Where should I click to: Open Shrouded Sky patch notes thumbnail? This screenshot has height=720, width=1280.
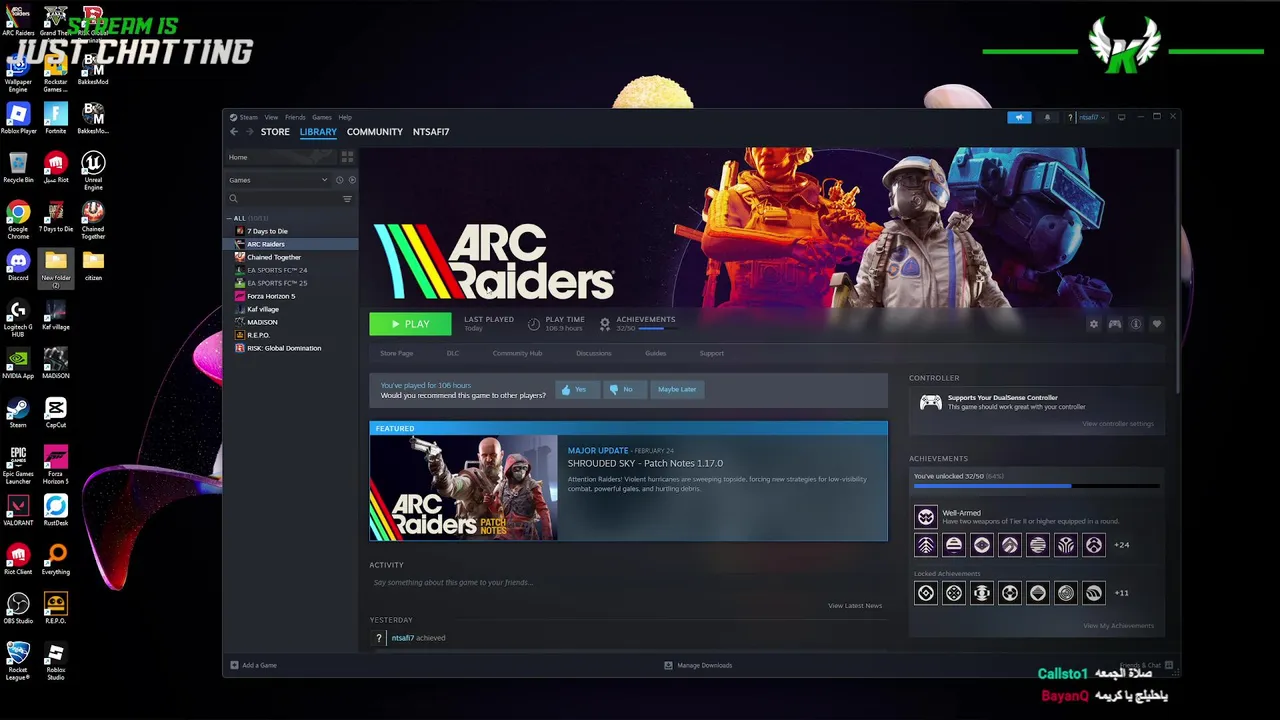(464, 488)
